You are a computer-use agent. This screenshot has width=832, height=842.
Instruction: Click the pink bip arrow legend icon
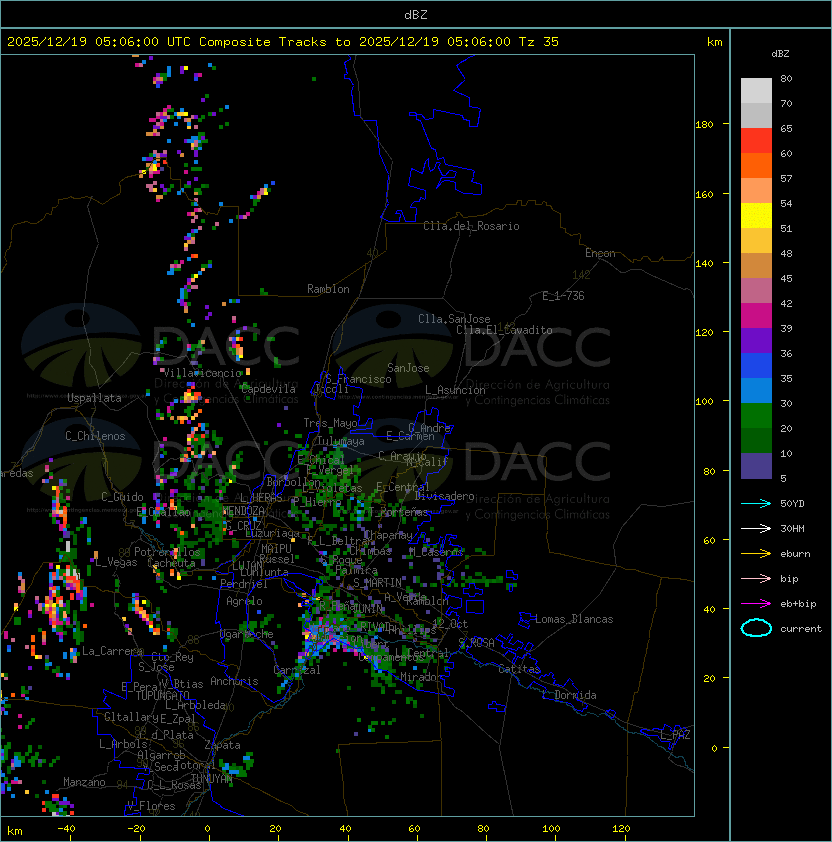tap(756, 578)
